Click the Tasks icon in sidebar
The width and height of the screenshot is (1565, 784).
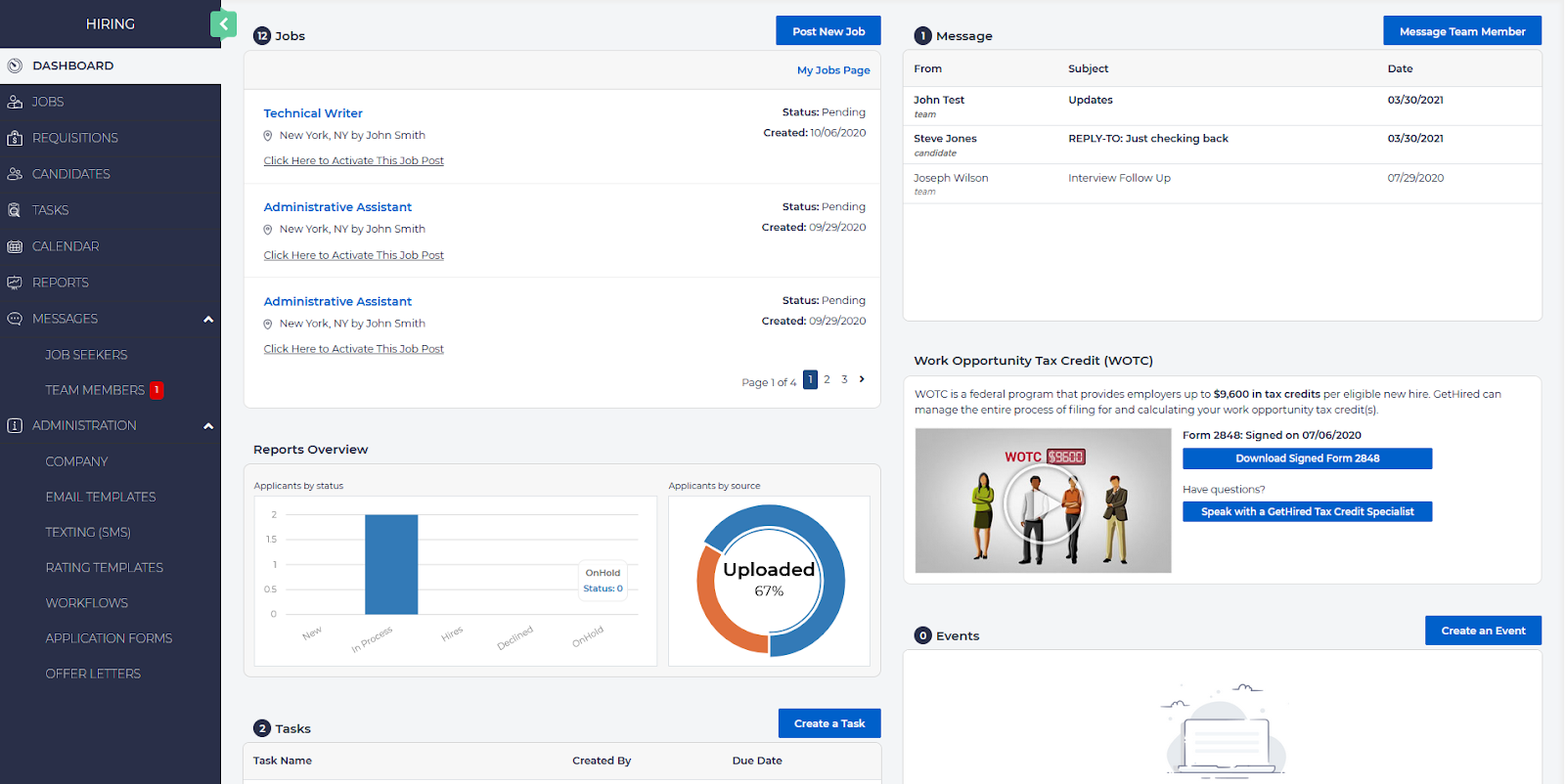click(x=15, y=210)
